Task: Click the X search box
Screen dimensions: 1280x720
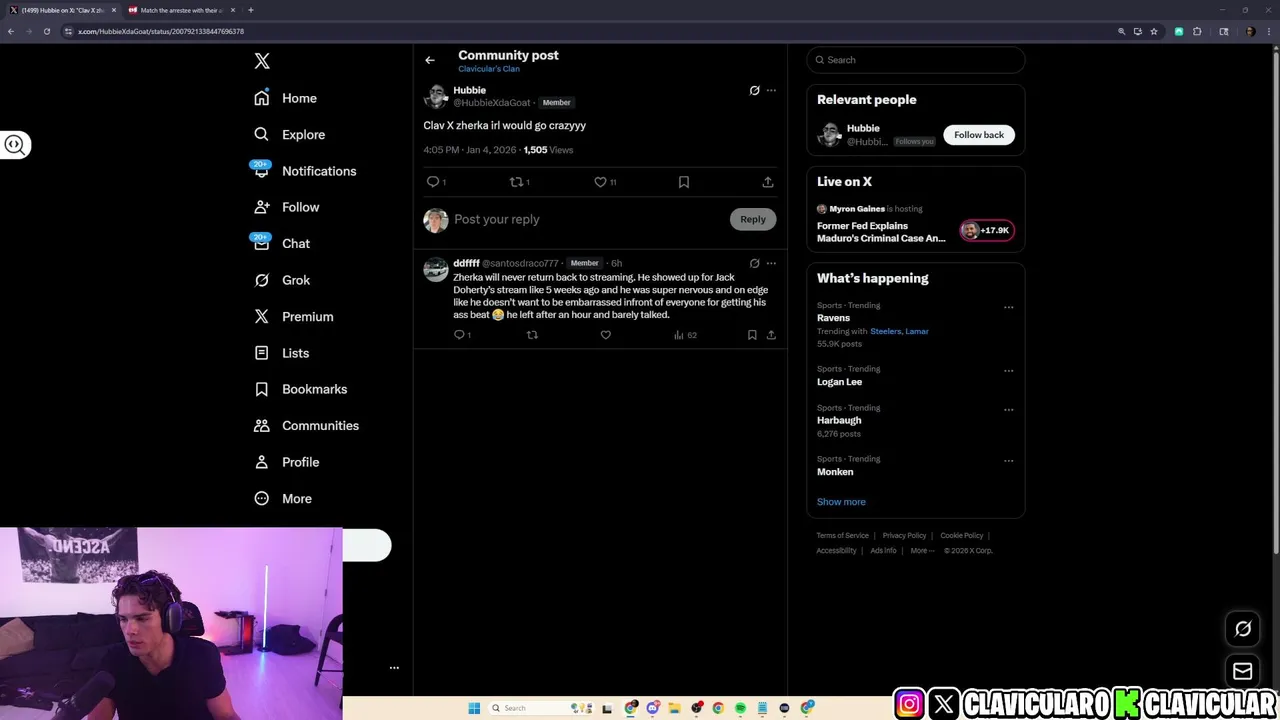Action: [x=916, y=60]
